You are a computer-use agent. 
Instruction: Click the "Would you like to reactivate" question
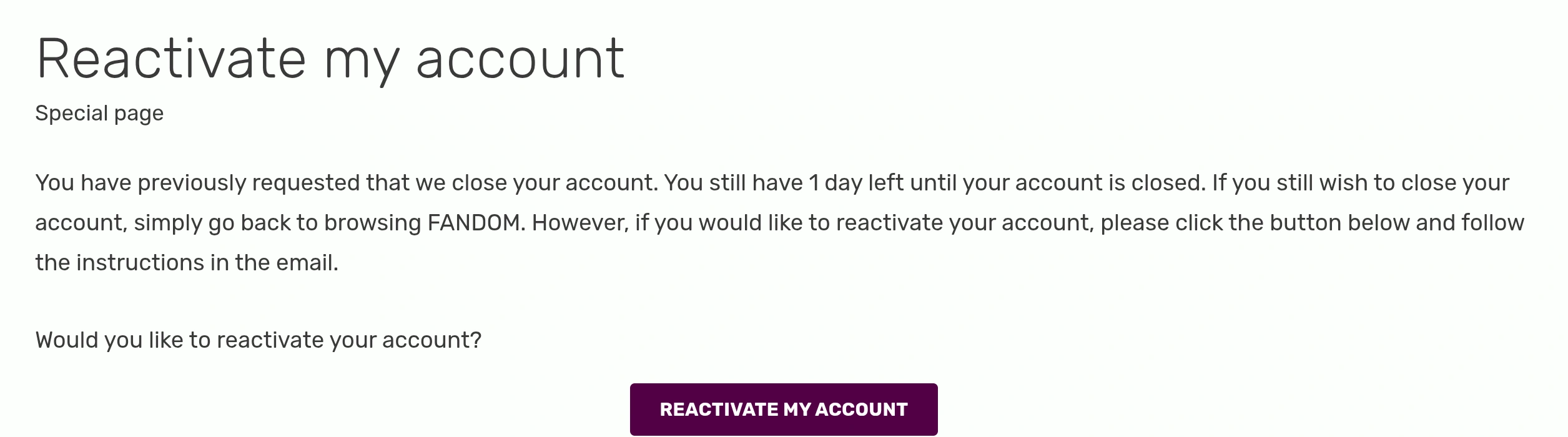tap(259, 340)
